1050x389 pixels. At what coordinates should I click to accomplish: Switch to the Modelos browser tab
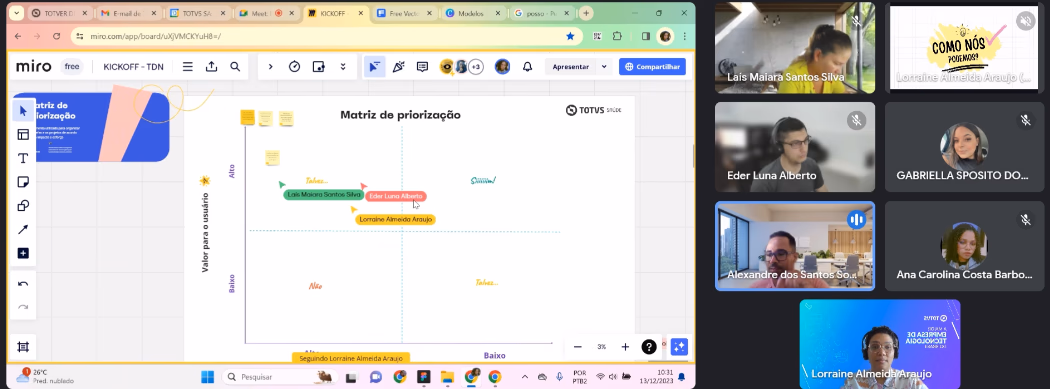point(474,13)
